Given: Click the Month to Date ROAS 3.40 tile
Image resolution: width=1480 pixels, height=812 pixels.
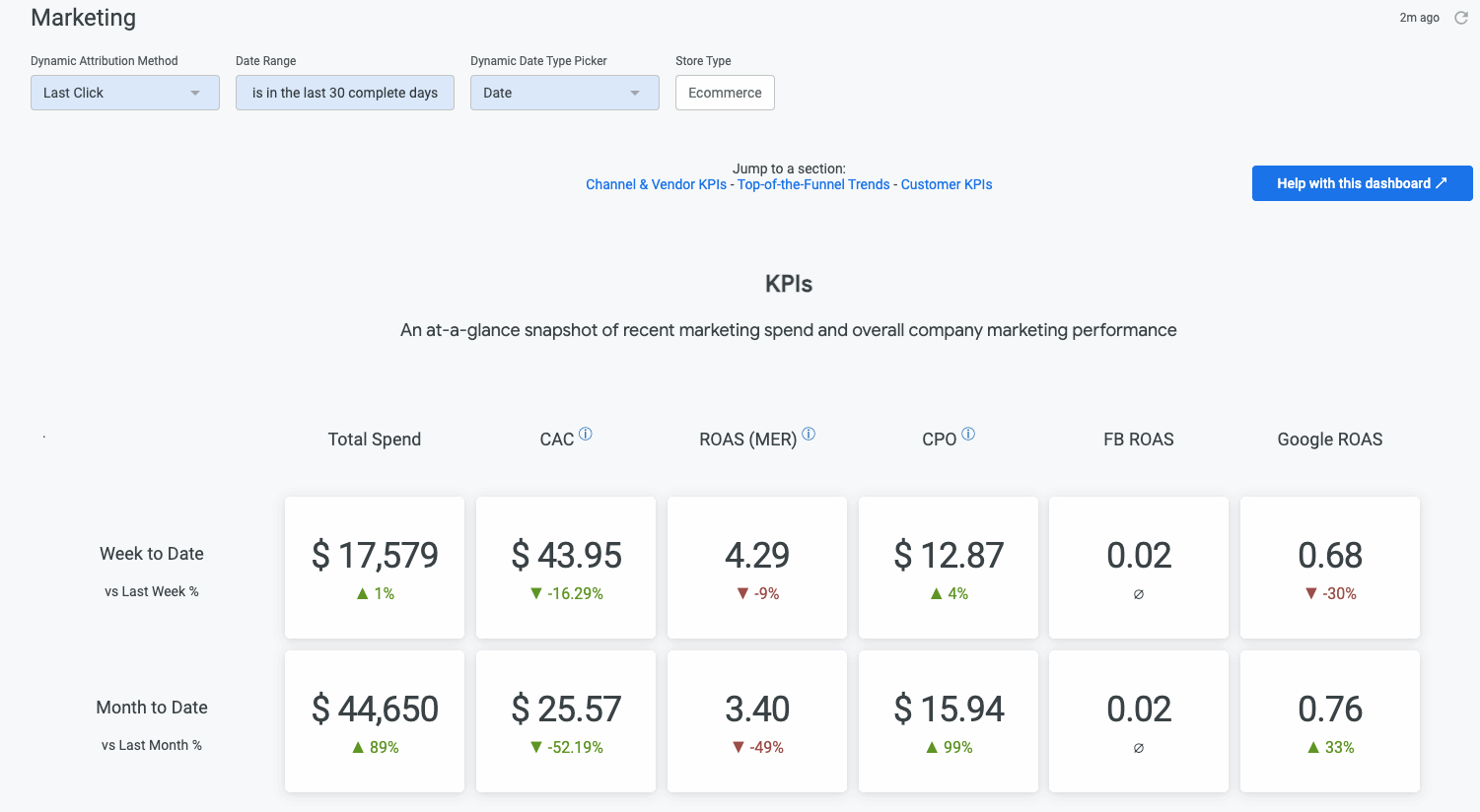Looking at the screenshot, I should [x=757, y=720].
